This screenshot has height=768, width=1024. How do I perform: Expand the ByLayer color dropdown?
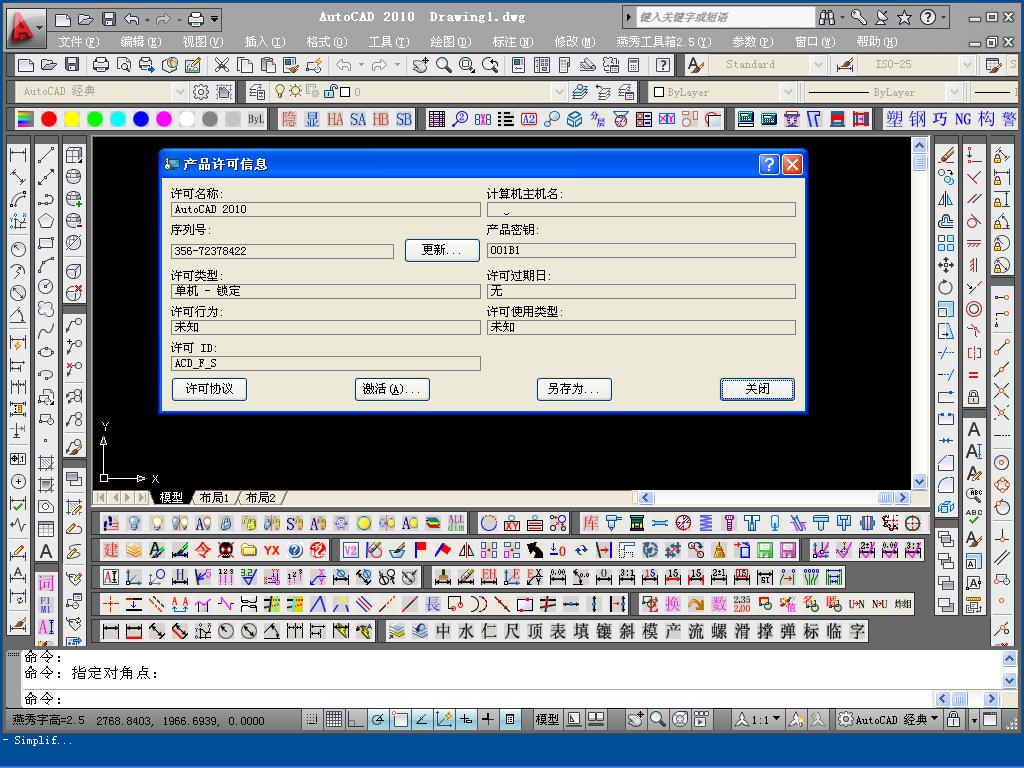point(788,92)
